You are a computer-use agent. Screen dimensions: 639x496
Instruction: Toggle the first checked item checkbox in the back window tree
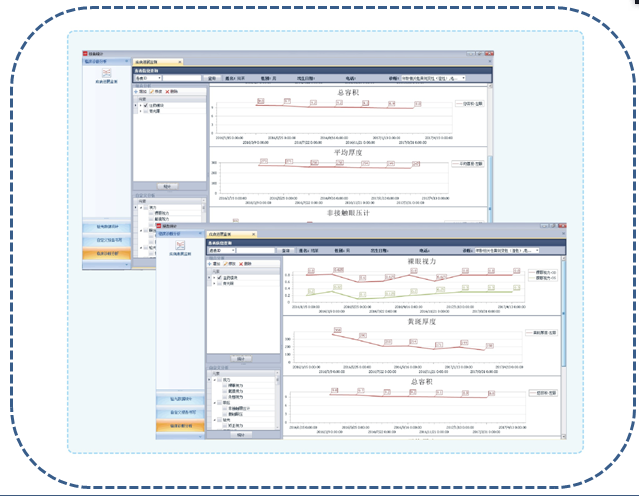(x=144, y=104)
